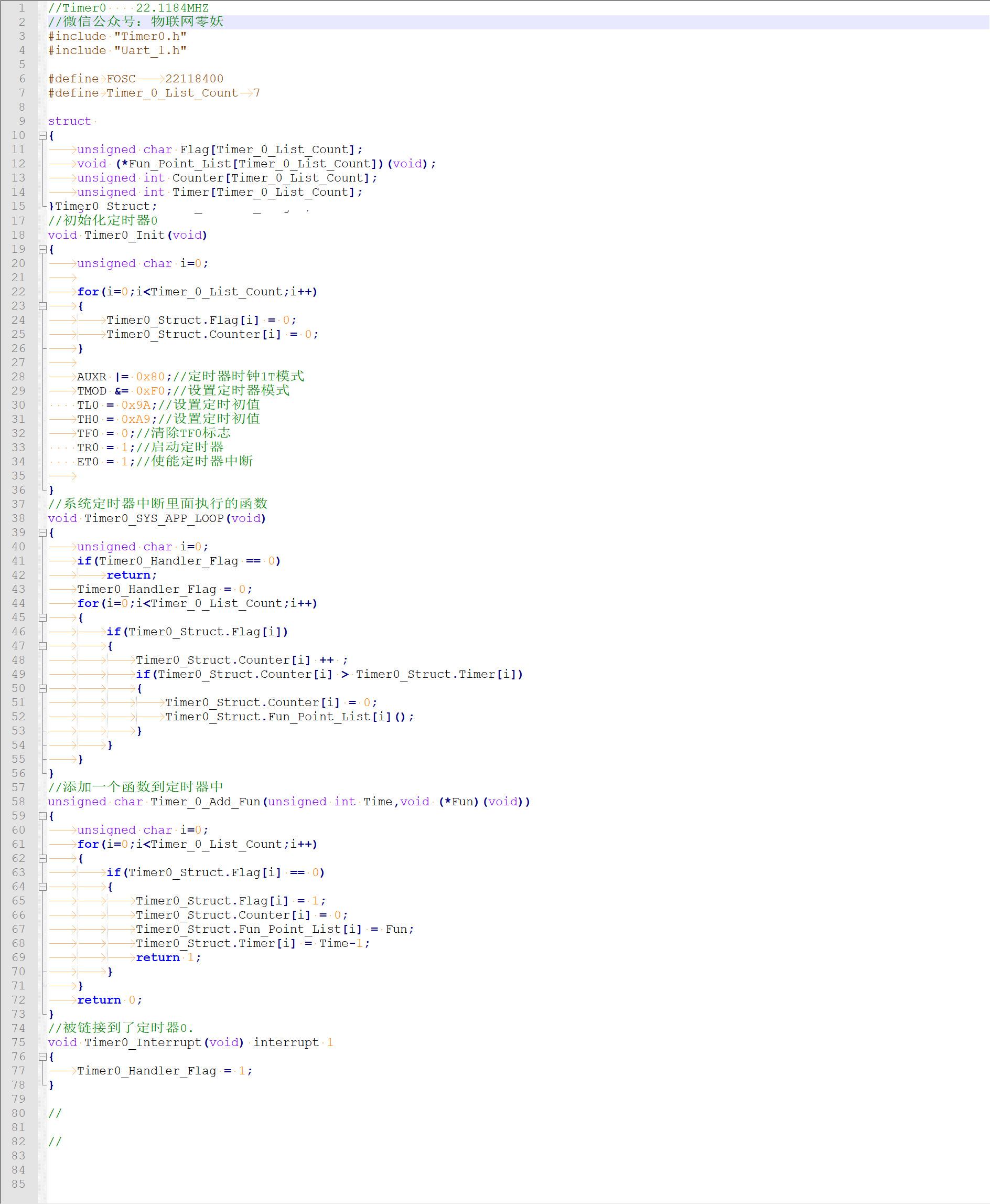Screen dimensions: 990x1204
Task: Click the "void Timer0_Init(void)" function header
Action: (128, 235)
